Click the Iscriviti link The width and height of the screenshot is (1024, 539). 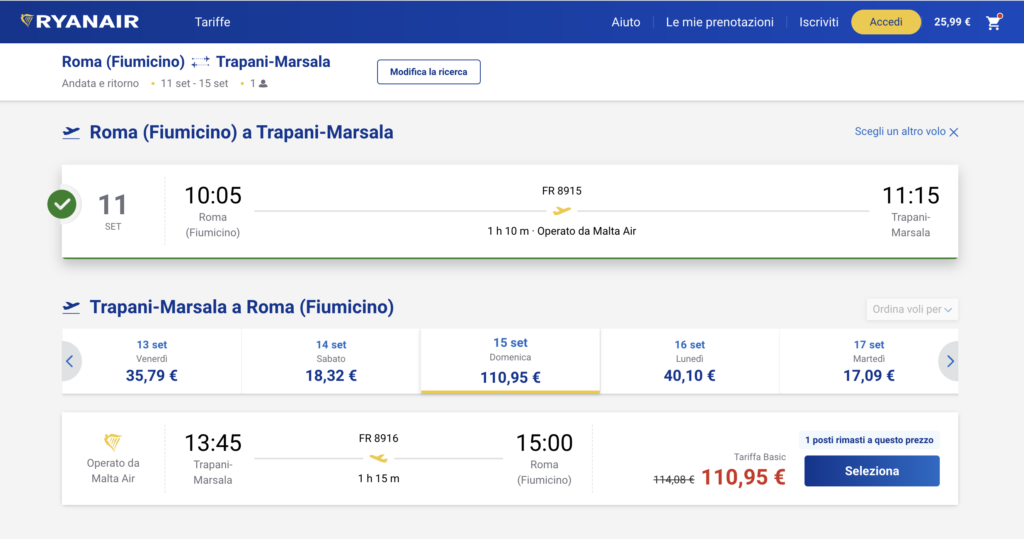pyautogui.click(x=819, y=22)
